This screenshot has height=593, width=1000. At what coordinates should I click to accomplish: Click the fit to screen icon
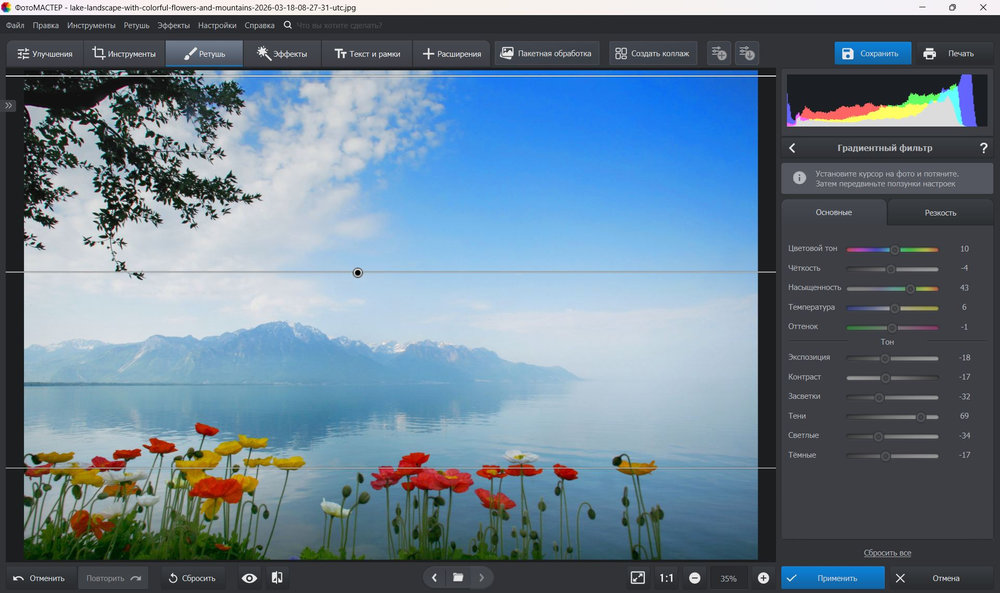point(638,578)
